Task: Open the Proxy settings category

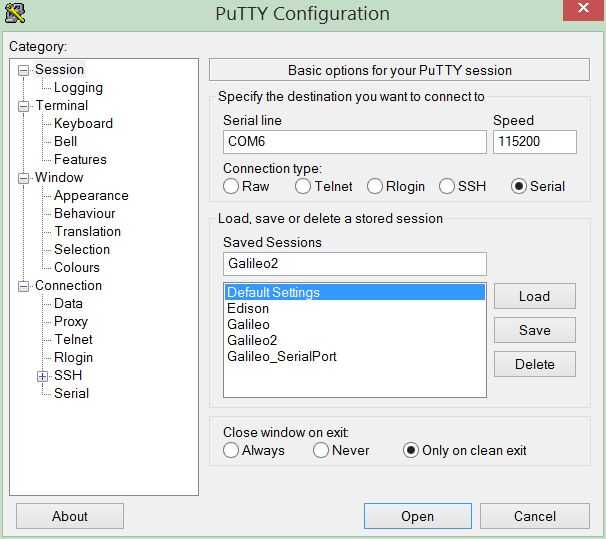Action: (x=71, y=322)
